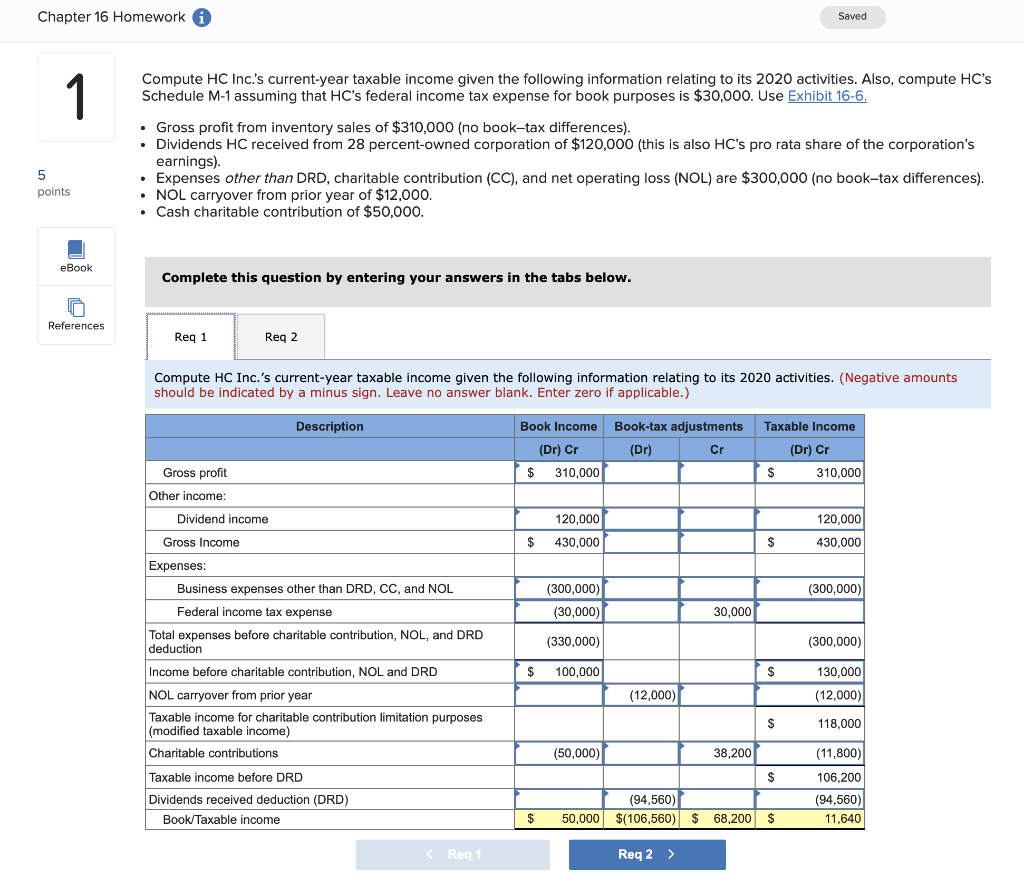Click the Saved status indicator
This screenshot has height=896, width=1024.
(x=852, y=17)
